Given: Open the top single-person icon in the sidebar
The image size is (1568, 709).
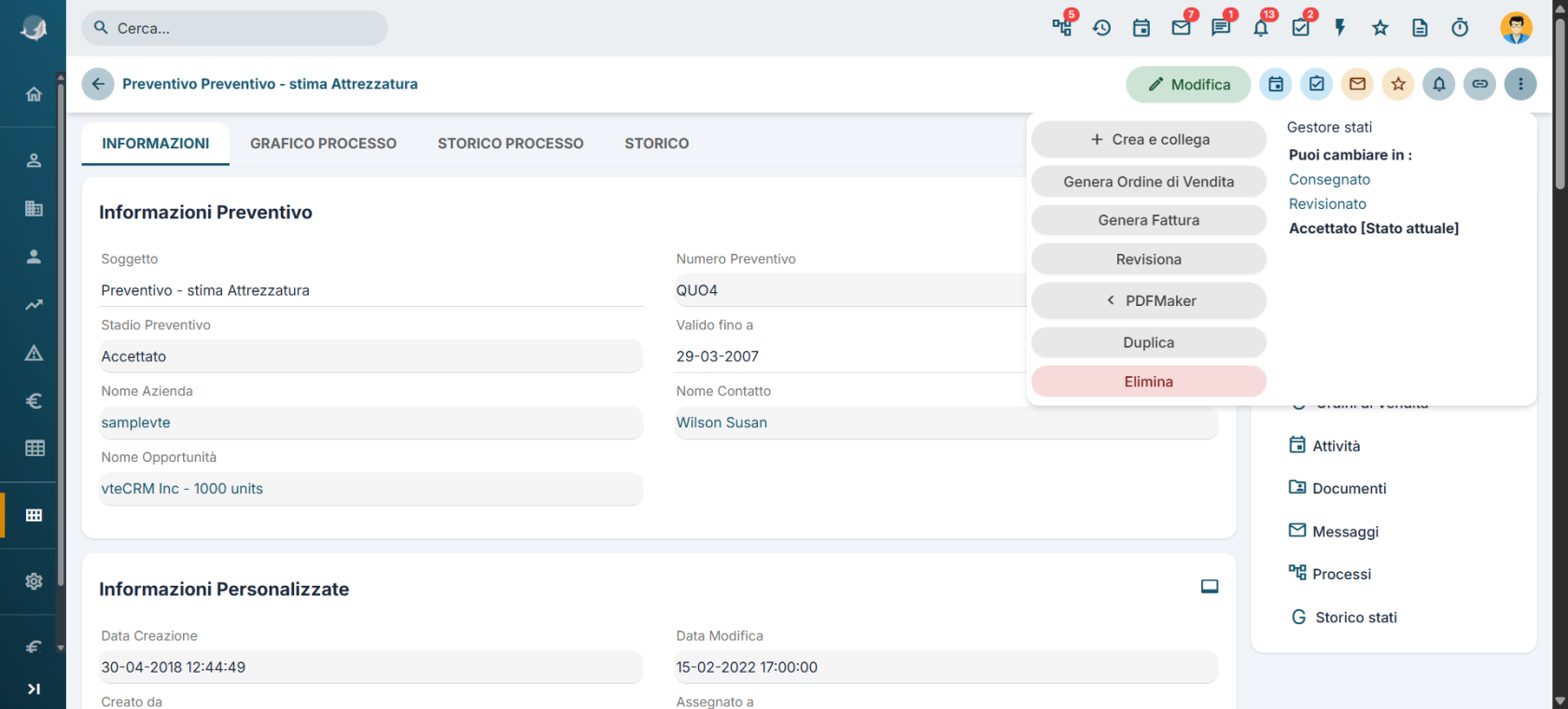Looking at the screenshot, I should 34,160.
